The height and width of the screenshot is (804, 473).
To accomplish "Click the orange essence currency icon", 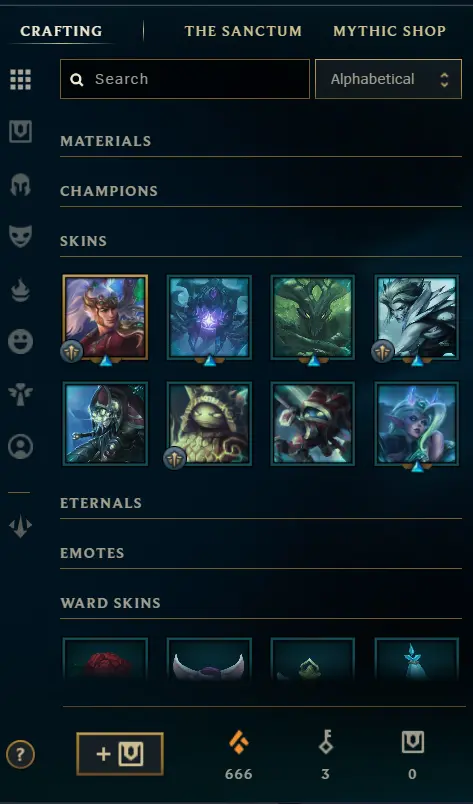I will point(239,742).
